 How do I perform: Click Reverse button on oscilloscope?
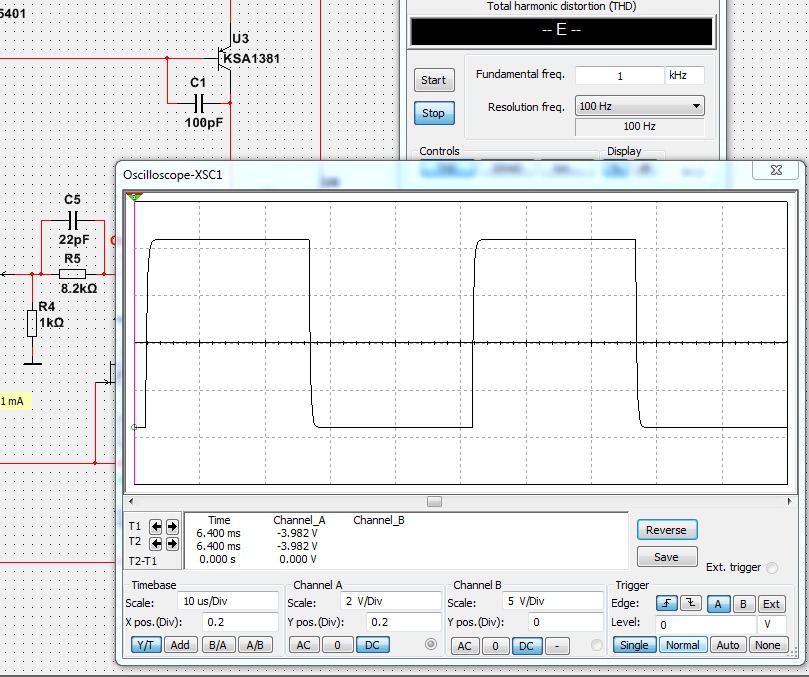point(667,530)
